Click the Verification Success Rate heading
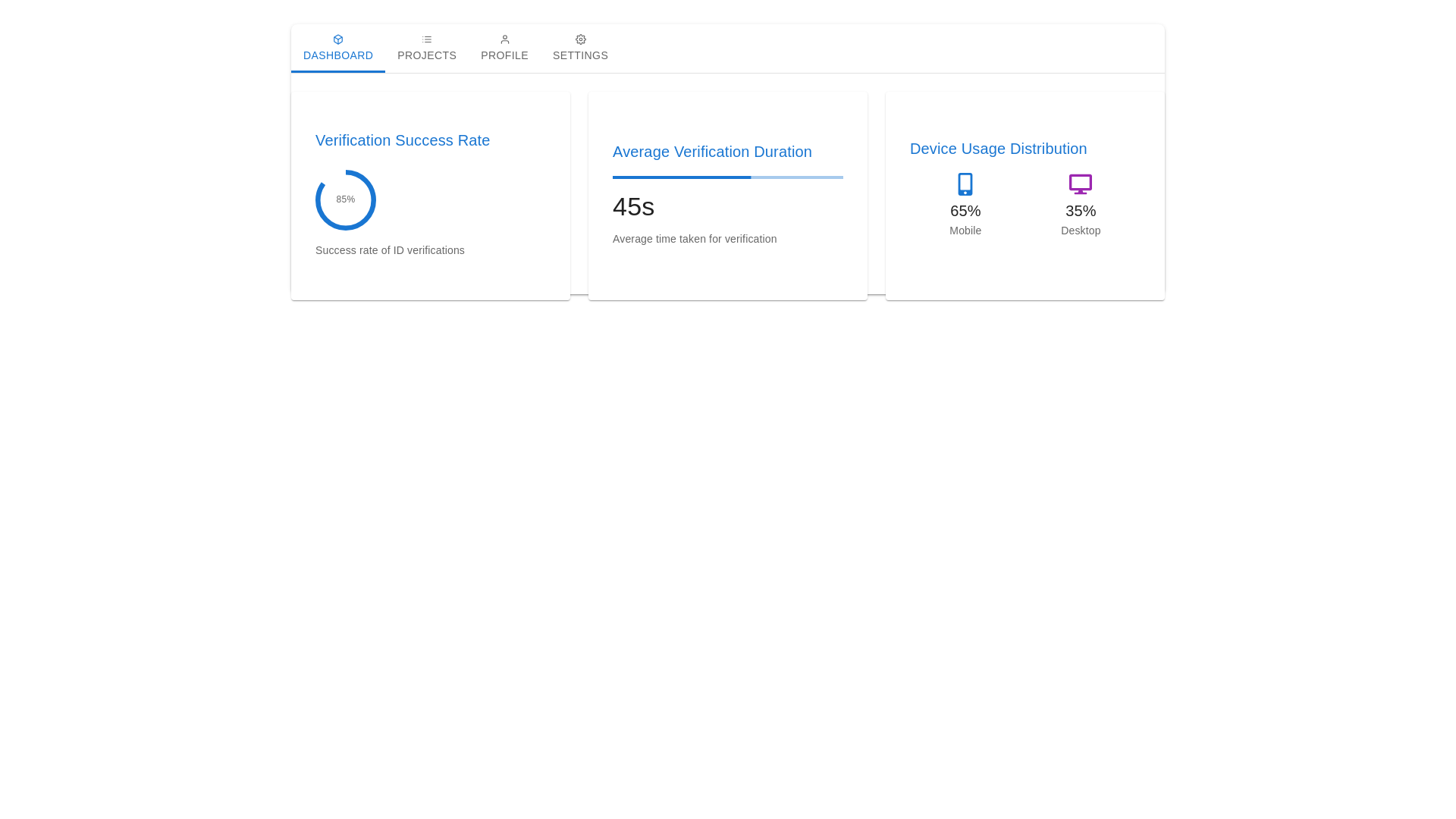The width and height of the screenshot is (1456, 819). pos(403,140)
